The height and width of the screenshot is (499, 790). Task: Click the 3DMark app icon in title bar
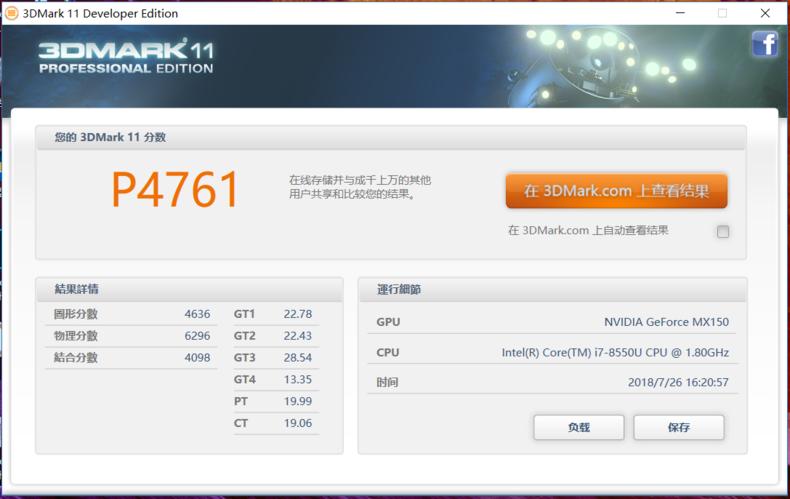click(x=11, y=13)
